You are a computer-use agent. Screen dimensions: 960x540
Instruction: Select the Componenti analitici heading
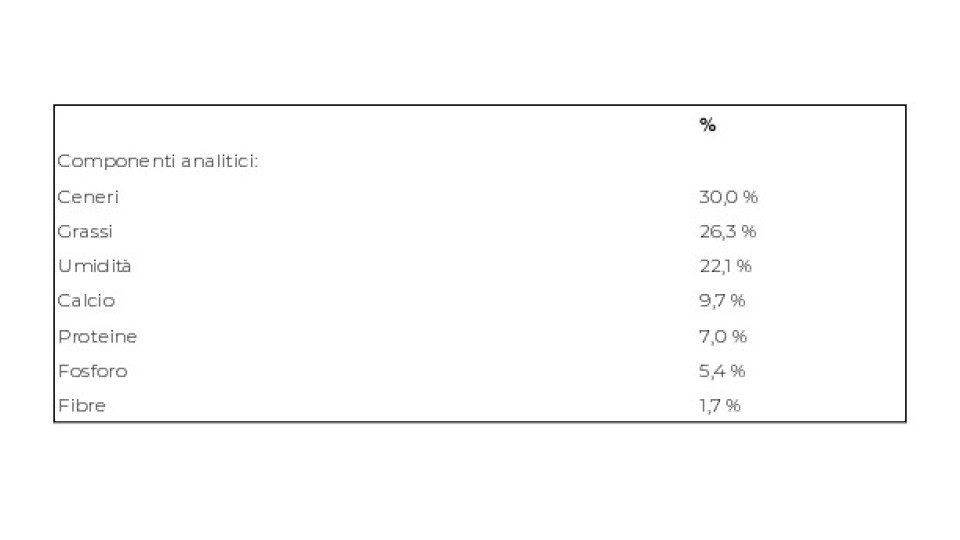point(157,162)
